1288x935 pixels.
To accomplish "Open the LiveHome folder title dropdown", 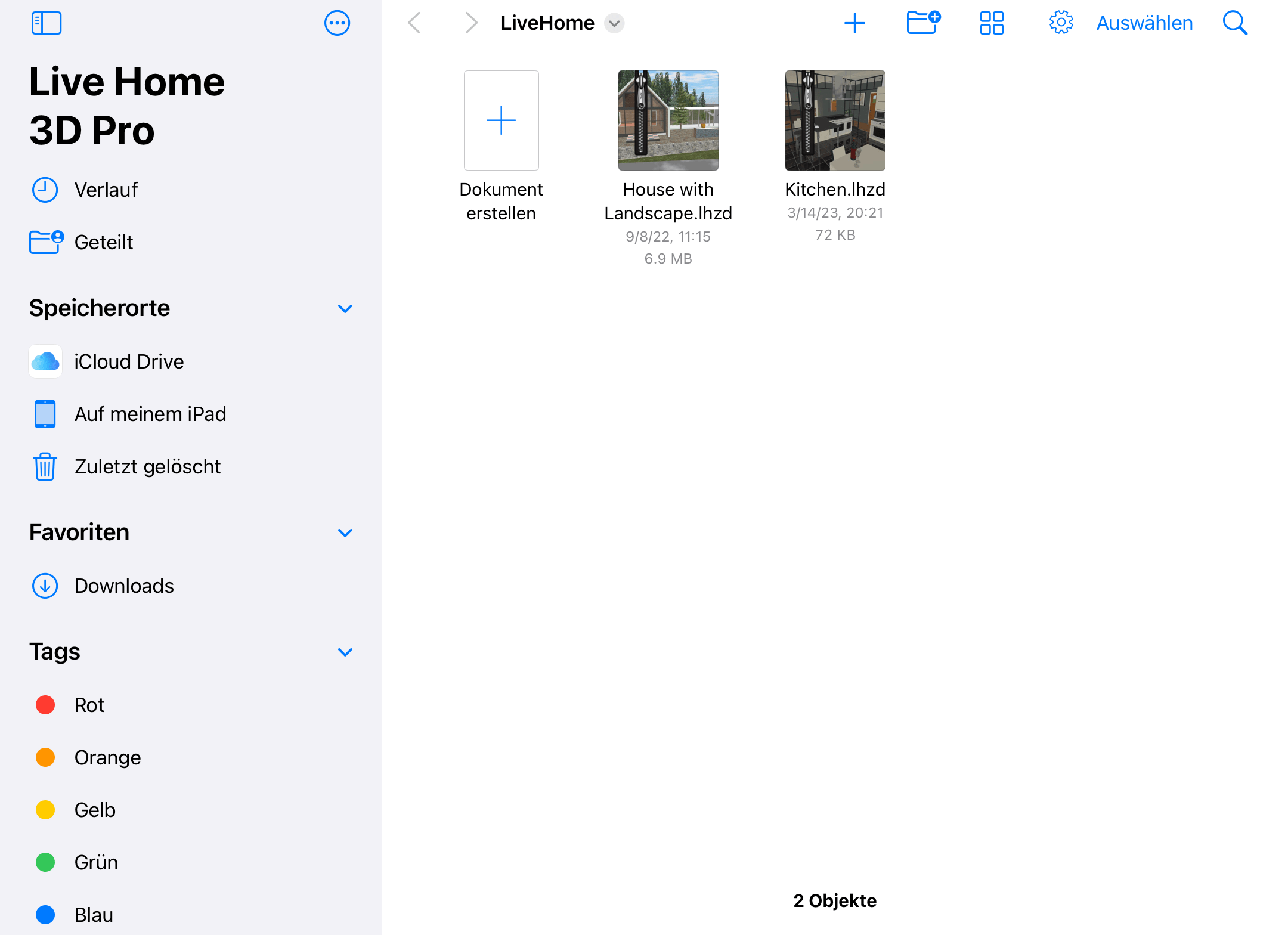I will coord(614,23).
